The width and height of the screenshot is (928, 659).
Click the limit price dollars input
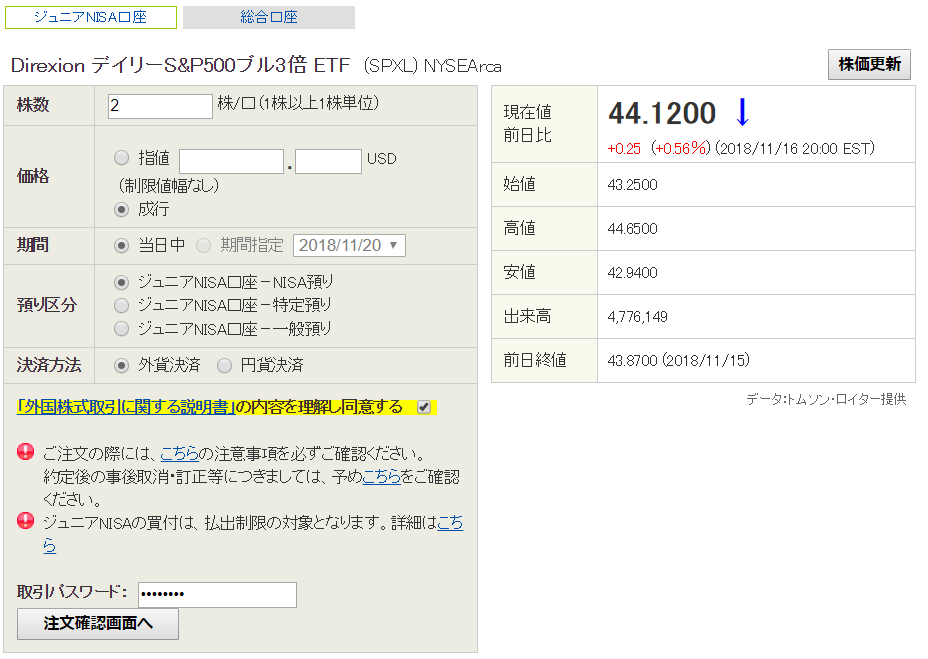pyautogui.click(x=231, y=161)
